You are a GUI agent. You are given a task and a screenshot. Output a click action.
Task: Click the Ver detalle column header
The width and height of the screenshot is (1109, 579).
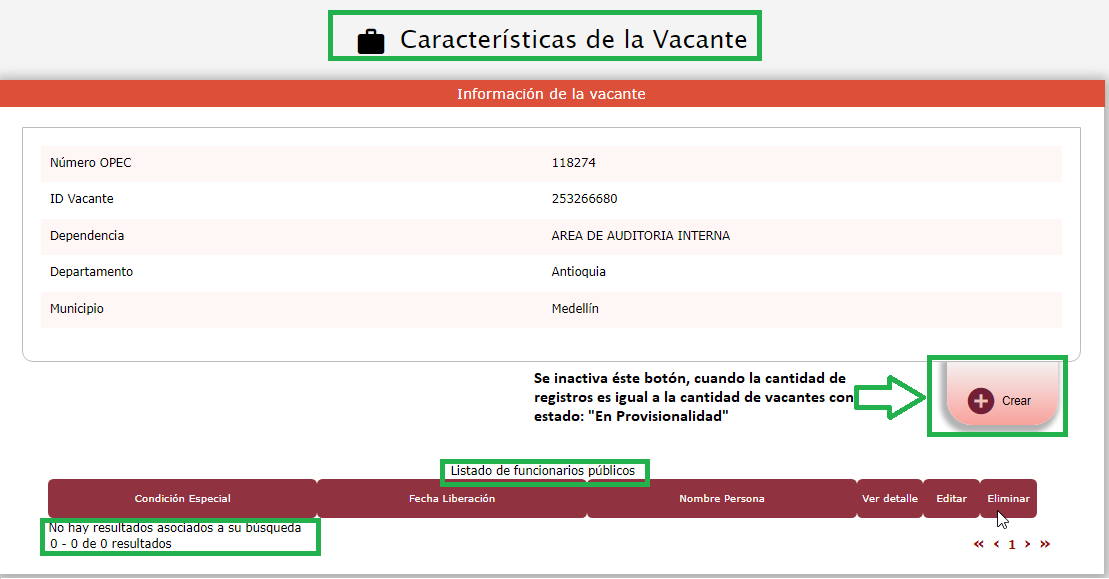889,498
